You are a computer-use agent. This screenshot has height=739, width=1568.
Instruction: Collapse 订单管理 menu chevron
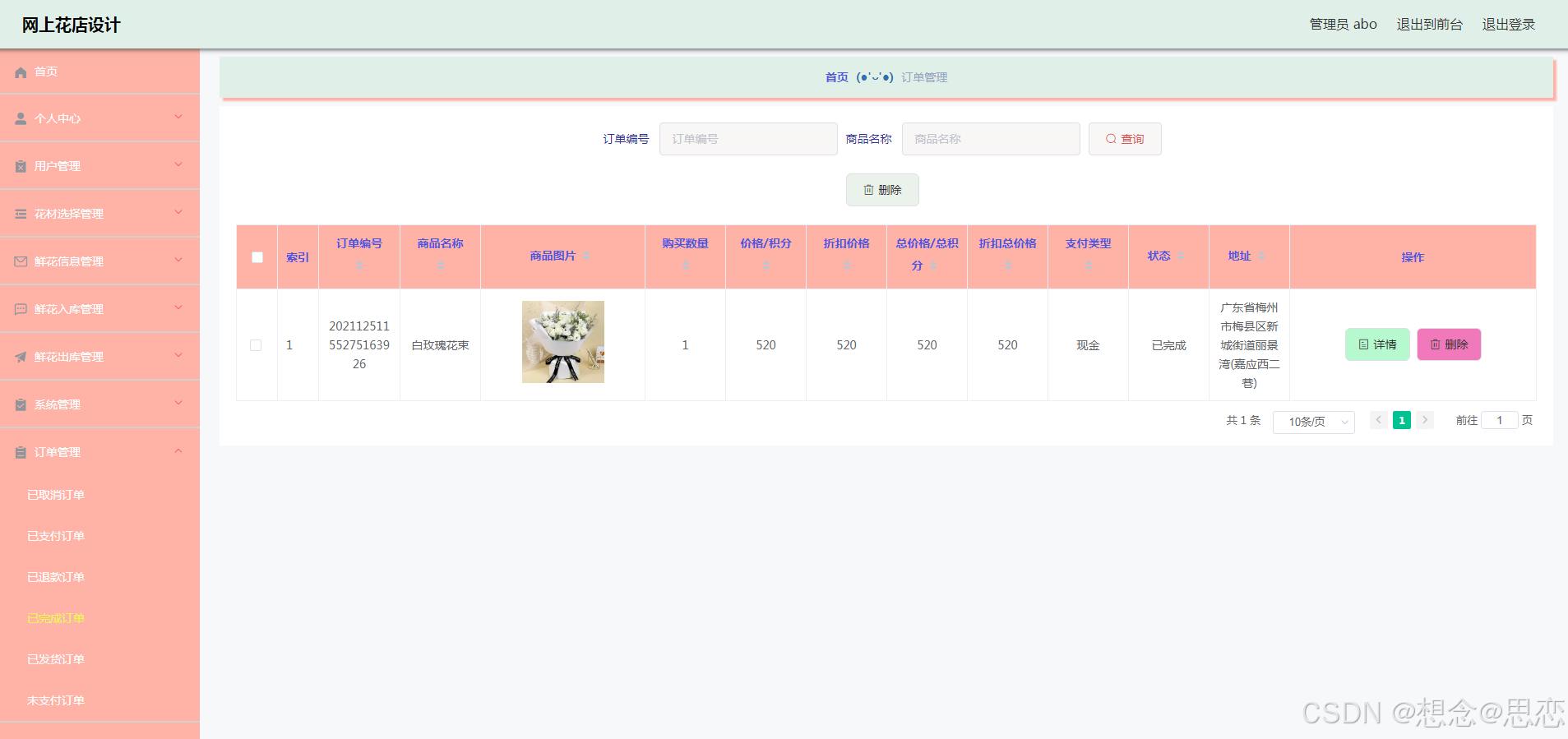pos(178,451)
